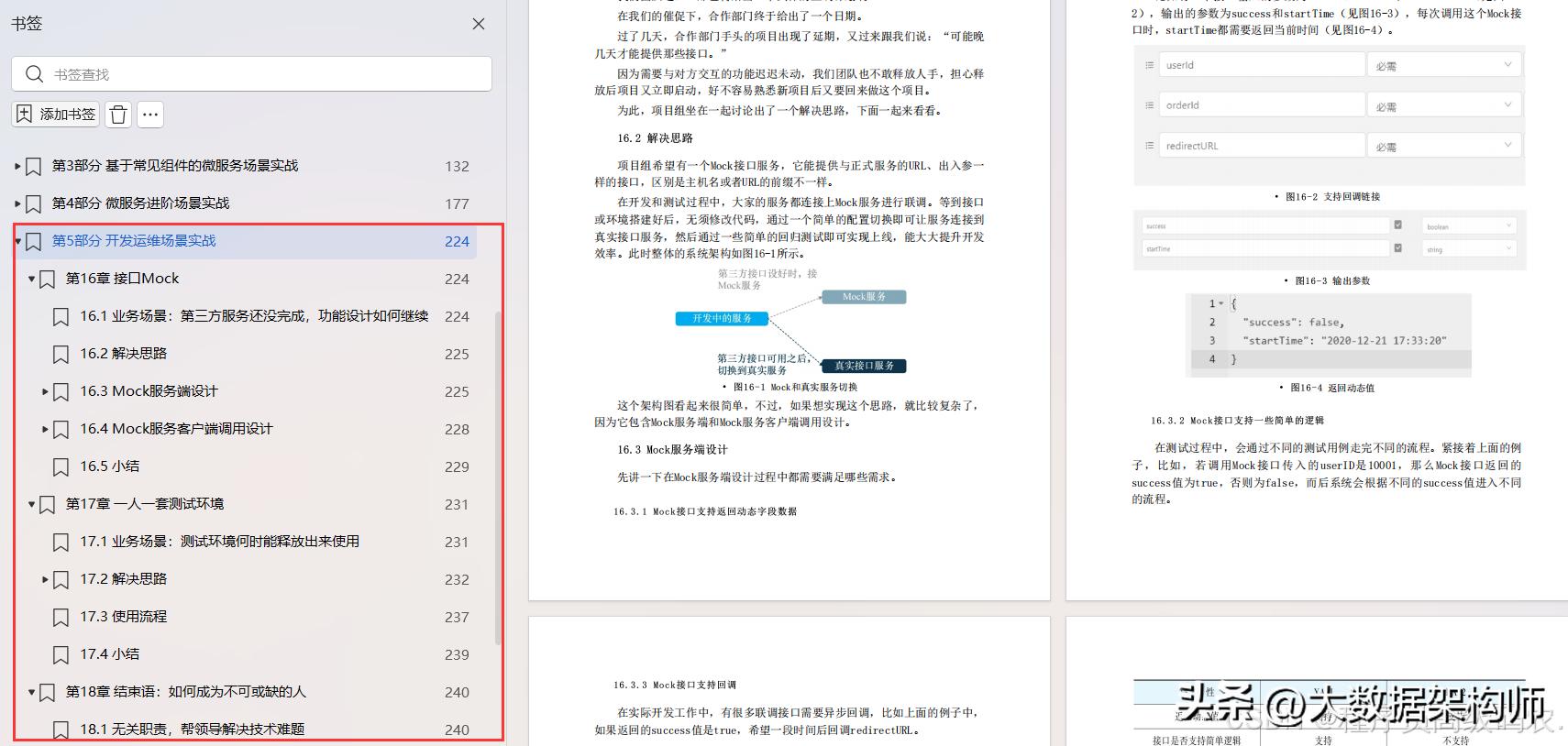Click the Mock服务 box in the diagram
Image resolution: width=1568 pixels, height=746 pixels.
pyautogui.click(x=864, y=297)
